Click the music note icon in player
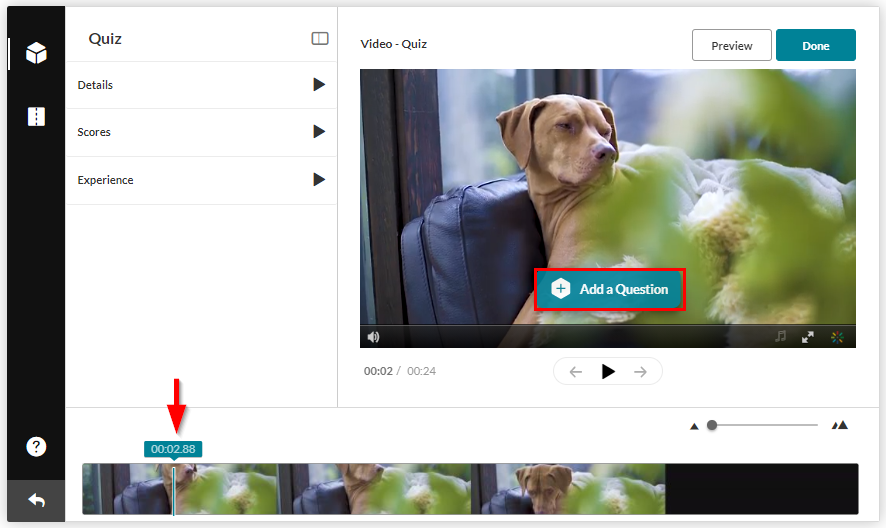This screenshot has height=528, width=886. [781, 337]
